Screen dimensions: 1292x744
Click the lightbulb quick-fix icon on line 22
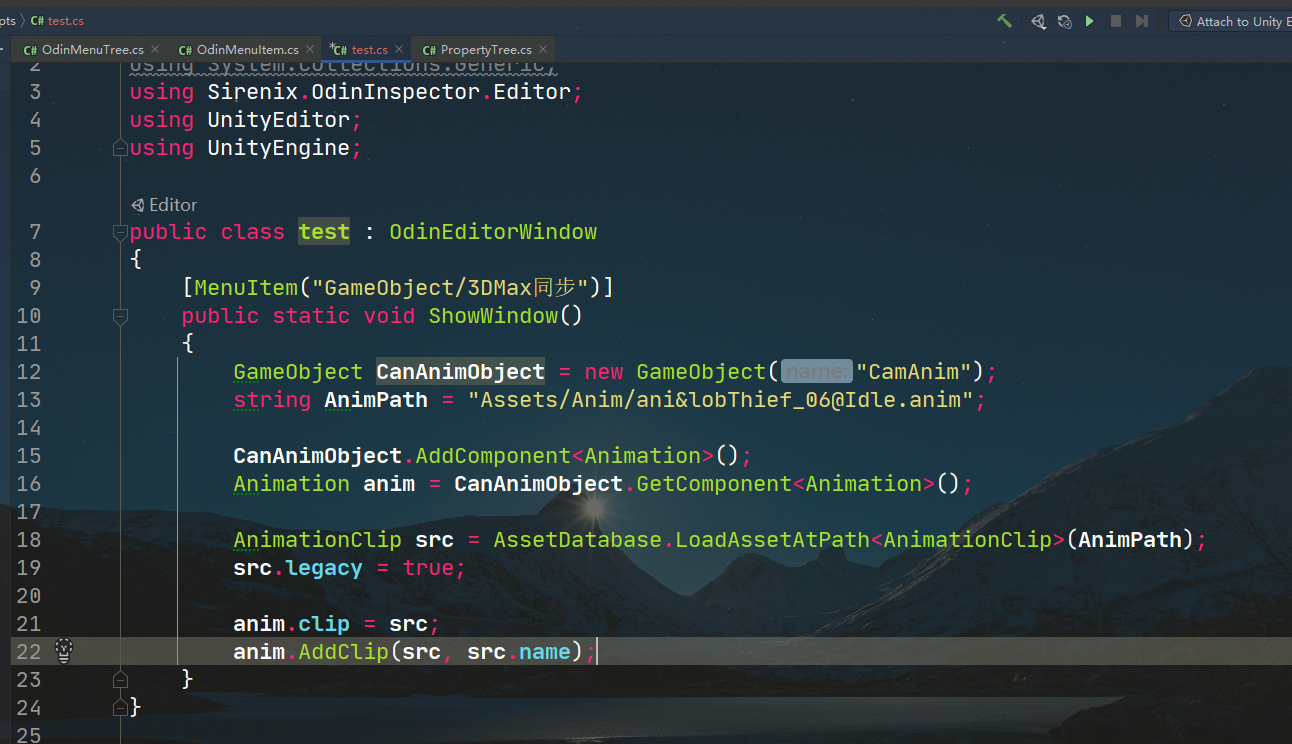coord(64,651)
